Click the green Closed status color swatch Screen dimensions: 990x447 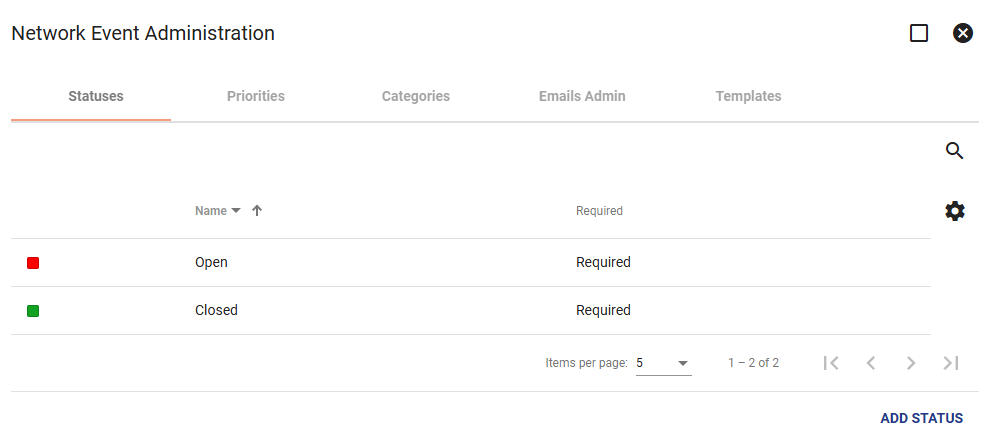click(x=33, y=311)
